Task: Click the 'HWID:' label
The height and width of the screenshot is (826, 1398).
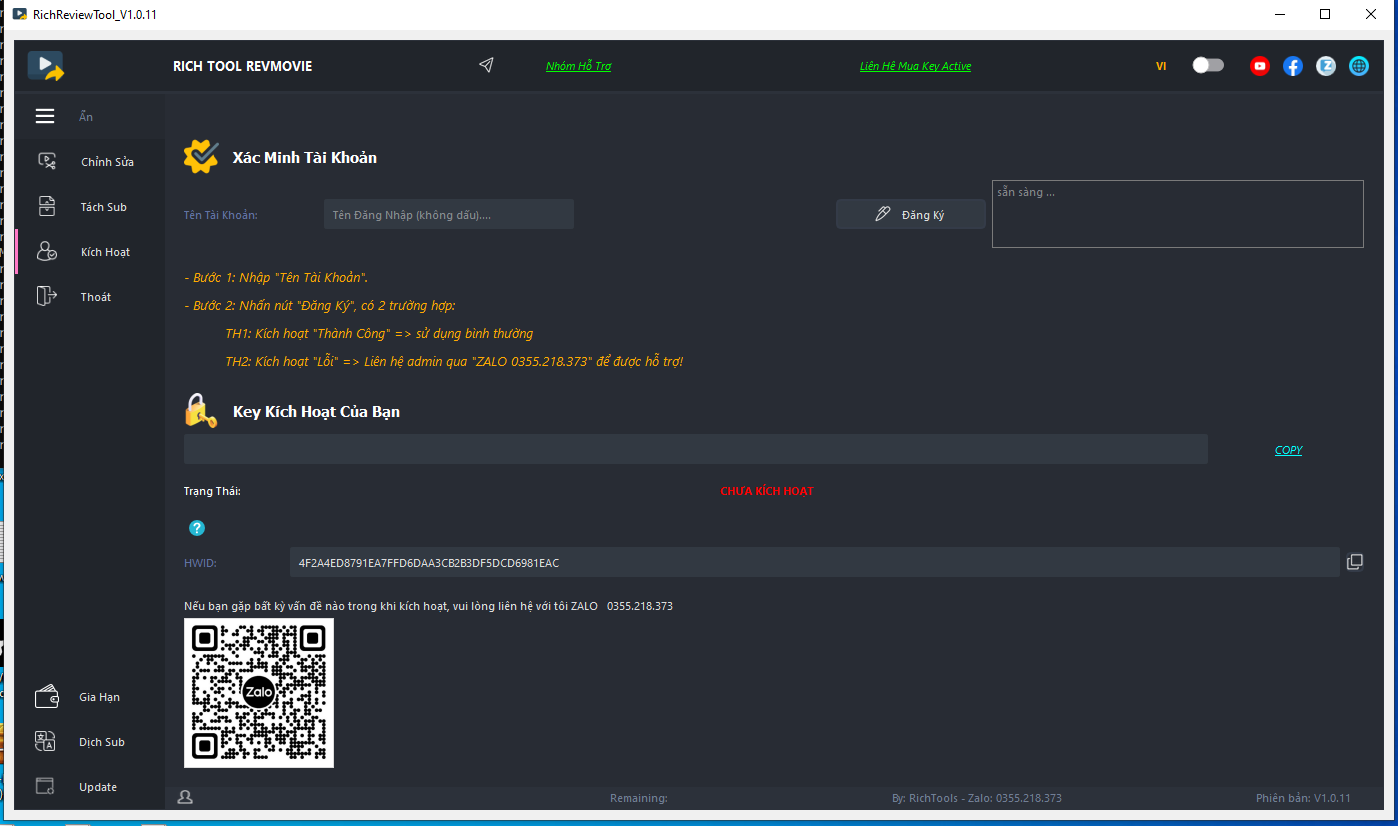Action: (200, 563)
